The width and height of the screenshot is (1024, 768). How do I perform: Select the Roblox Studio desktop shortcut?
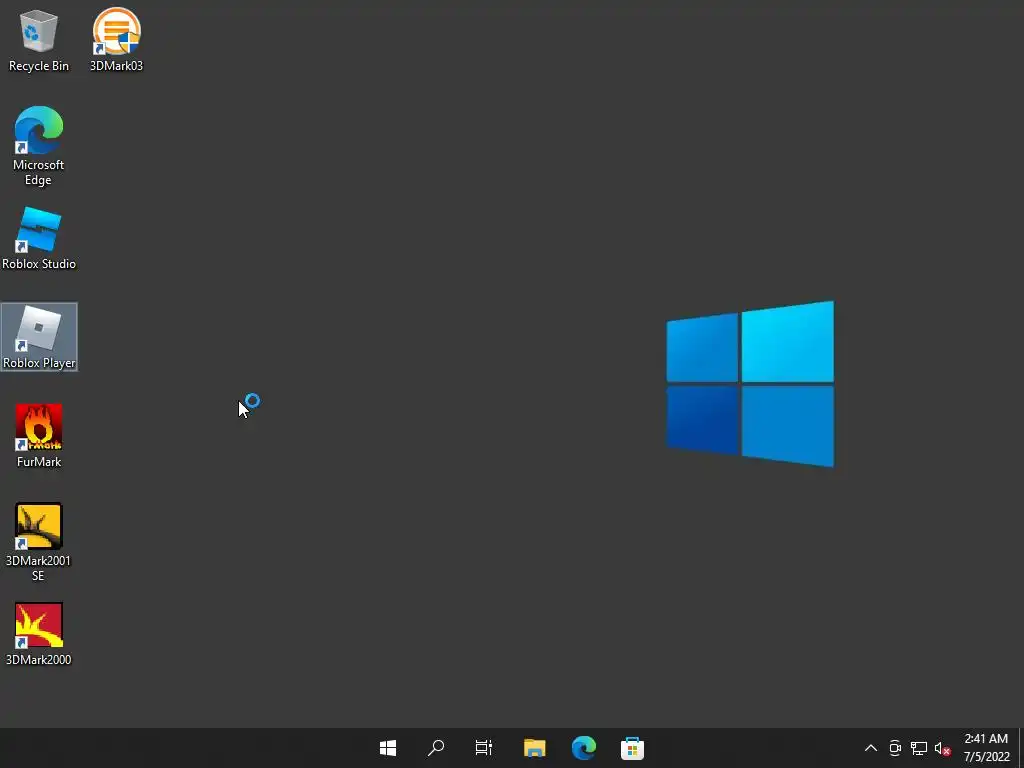39,238
